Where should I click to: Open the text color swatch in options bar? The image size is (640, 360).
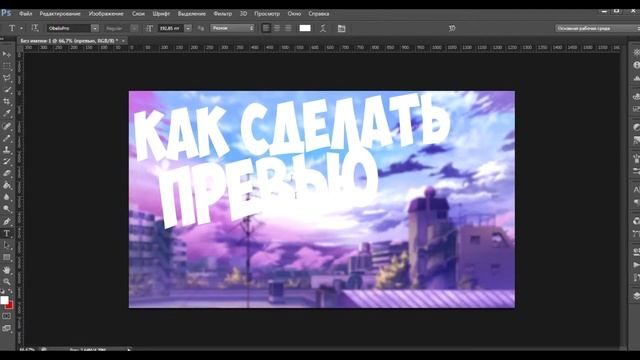pyautogui.click(x=305, y=28)
